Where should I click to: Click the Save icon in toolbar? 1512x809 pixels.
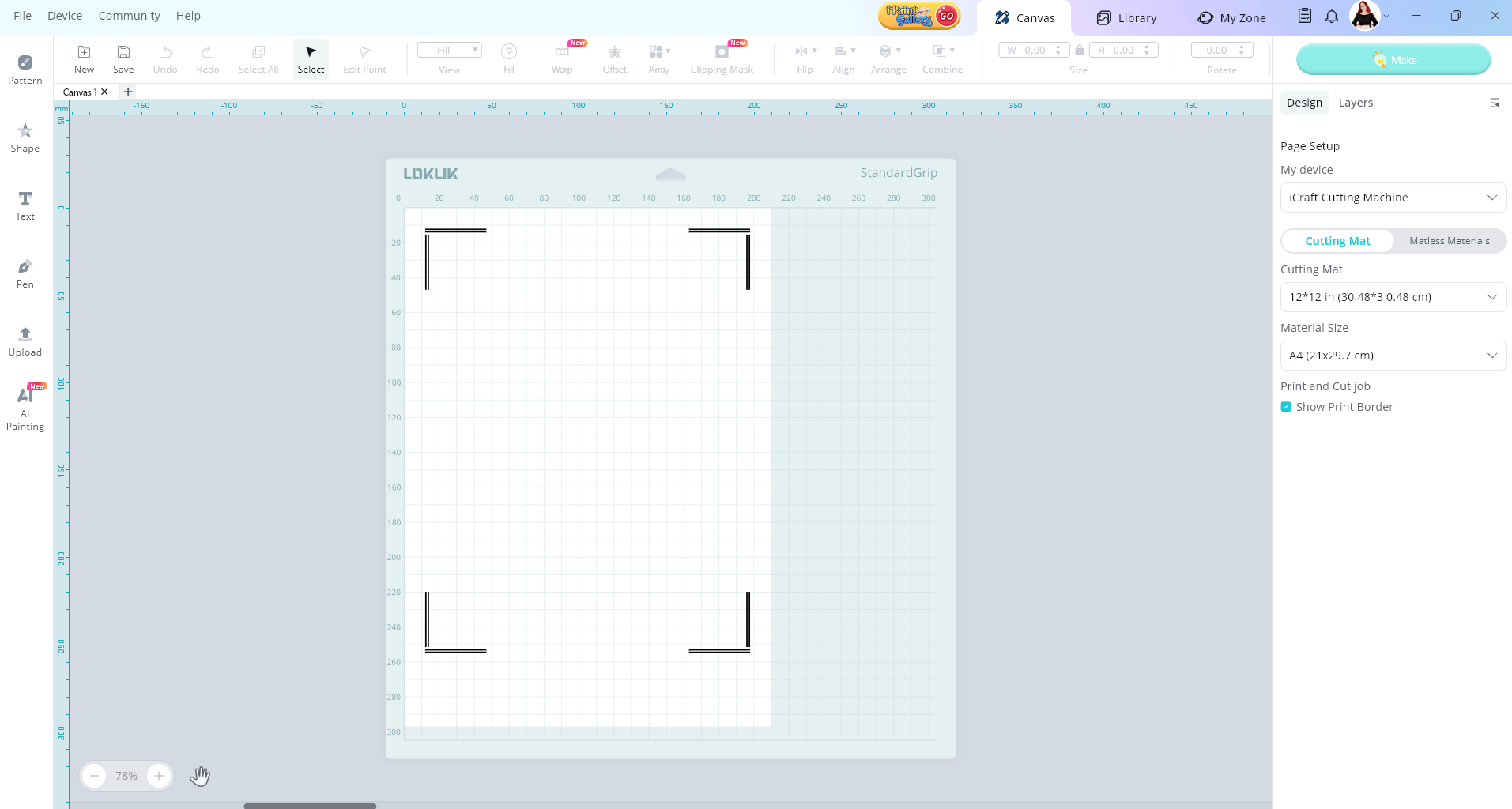point(123,59)
